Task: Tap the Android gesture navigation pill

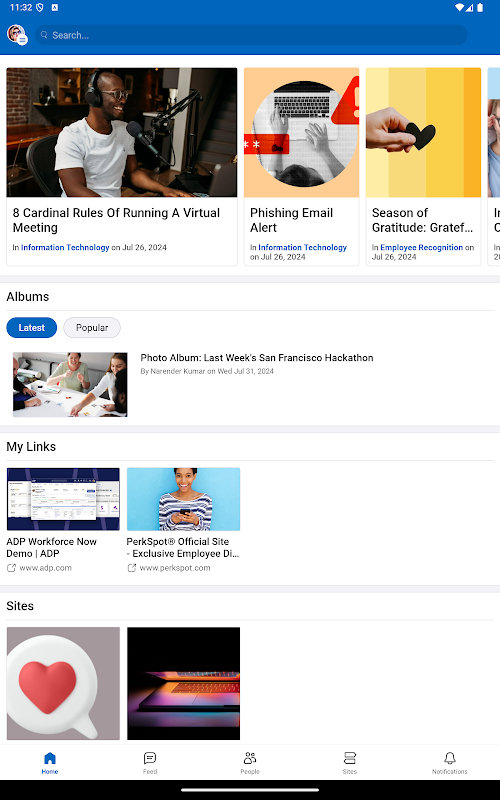Action: coord(250,790)
